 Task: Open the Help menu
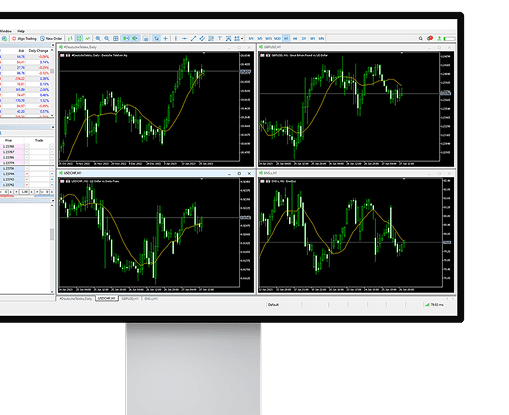[x=21, y=31]
